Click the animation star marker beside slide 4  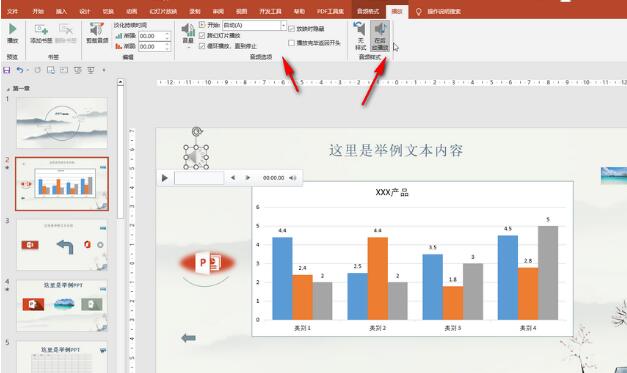click(x=7, y=289)
